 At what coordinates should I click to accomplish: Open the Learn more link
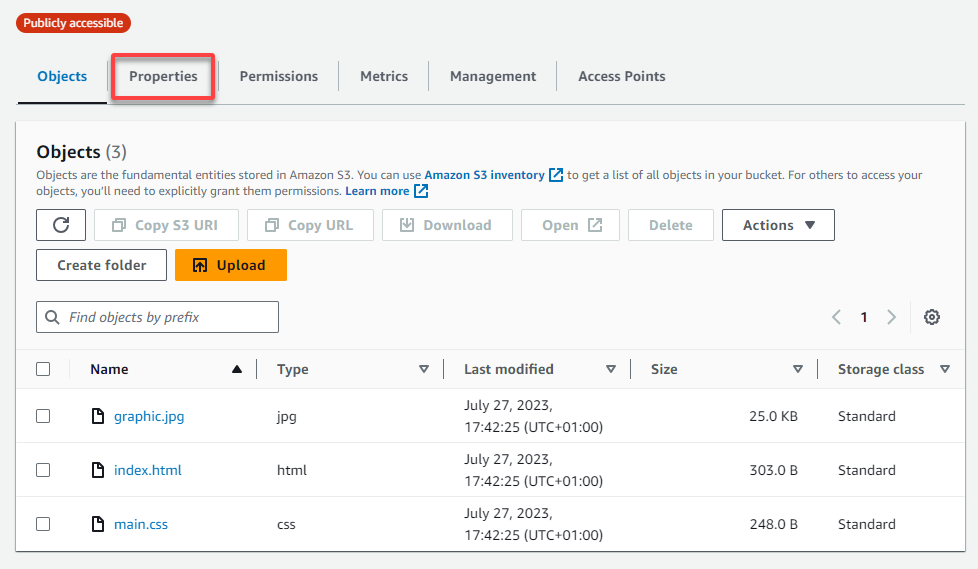pyautogui.click(x=377, y=191)
